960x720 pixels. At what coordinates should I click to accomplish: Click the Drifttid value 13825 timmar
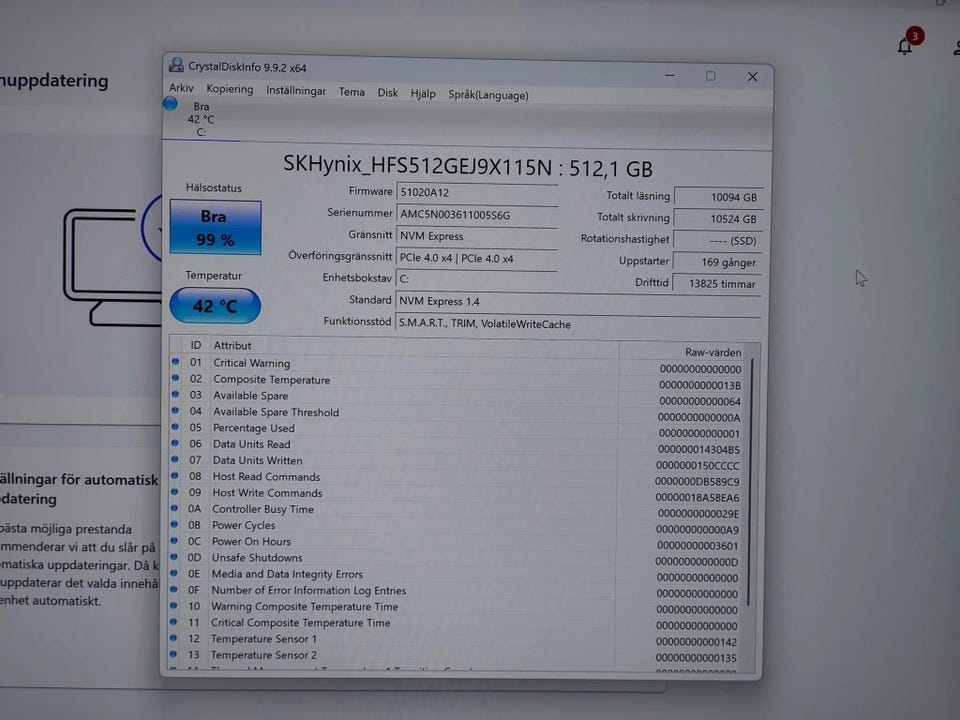[x=716, y=283]
